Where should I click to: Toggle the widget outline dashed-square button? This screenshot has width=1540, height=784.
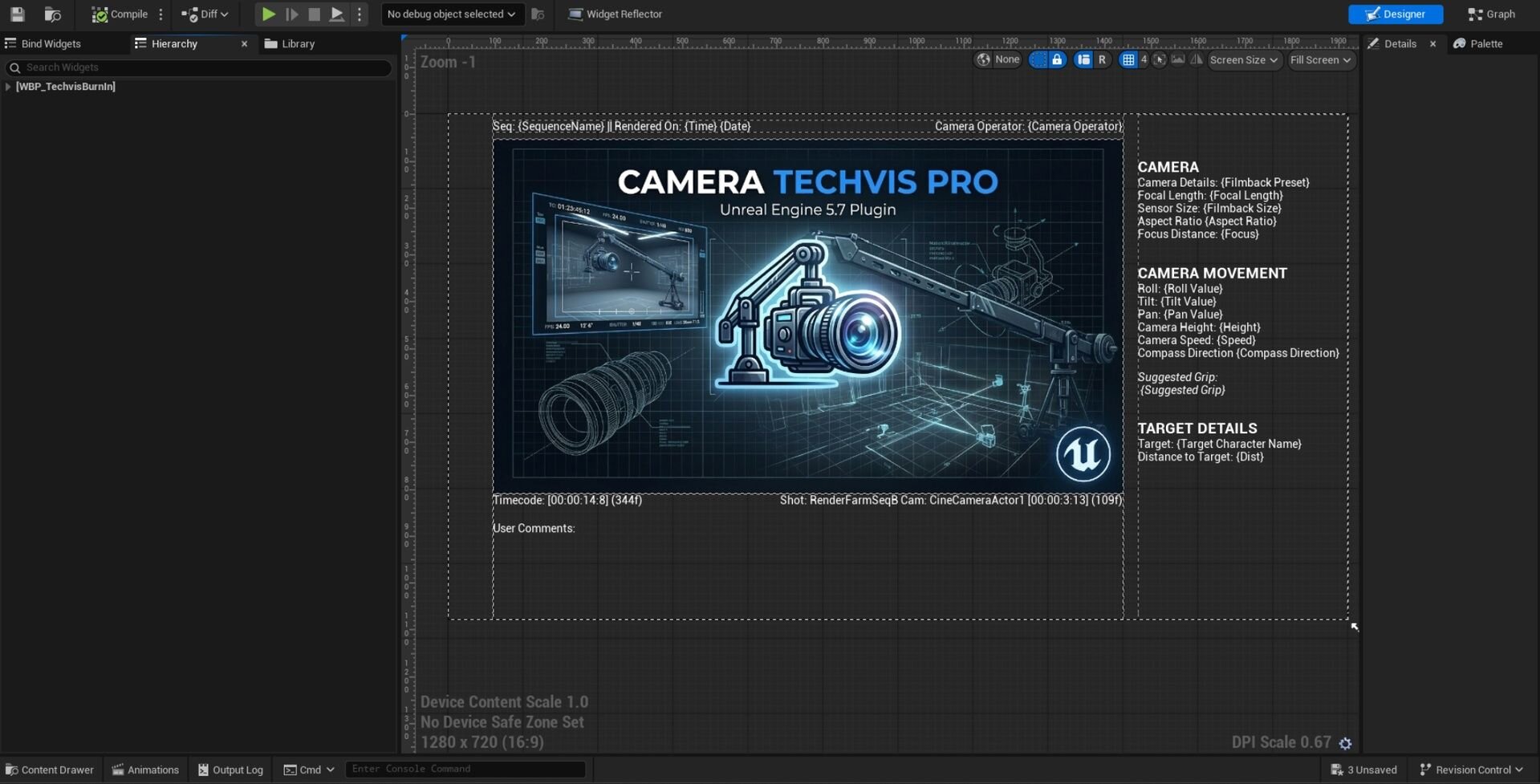tap(1038, 59)
